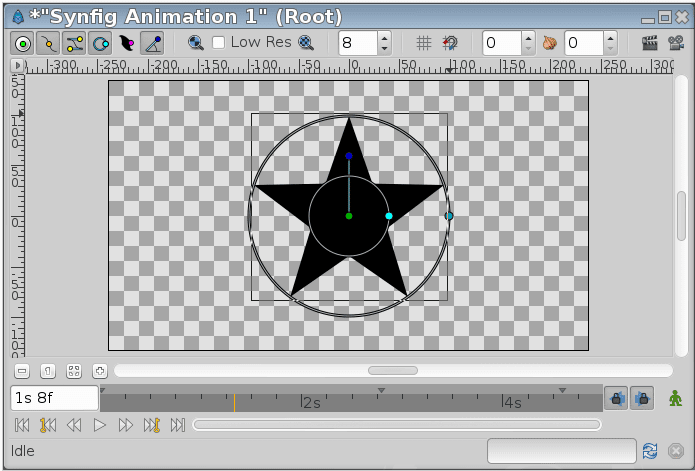Viewport: 695px width, 471px height.
Task: Click the teal outer circle radius handle
Action: tap(449, 216)
